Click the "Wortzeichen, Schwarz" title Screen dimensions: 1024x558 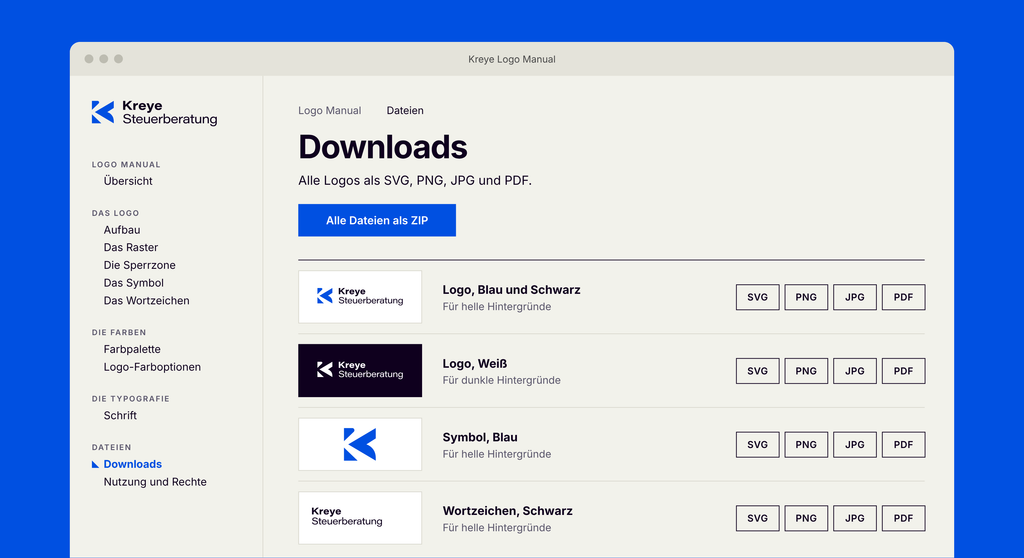click(507, 511)
